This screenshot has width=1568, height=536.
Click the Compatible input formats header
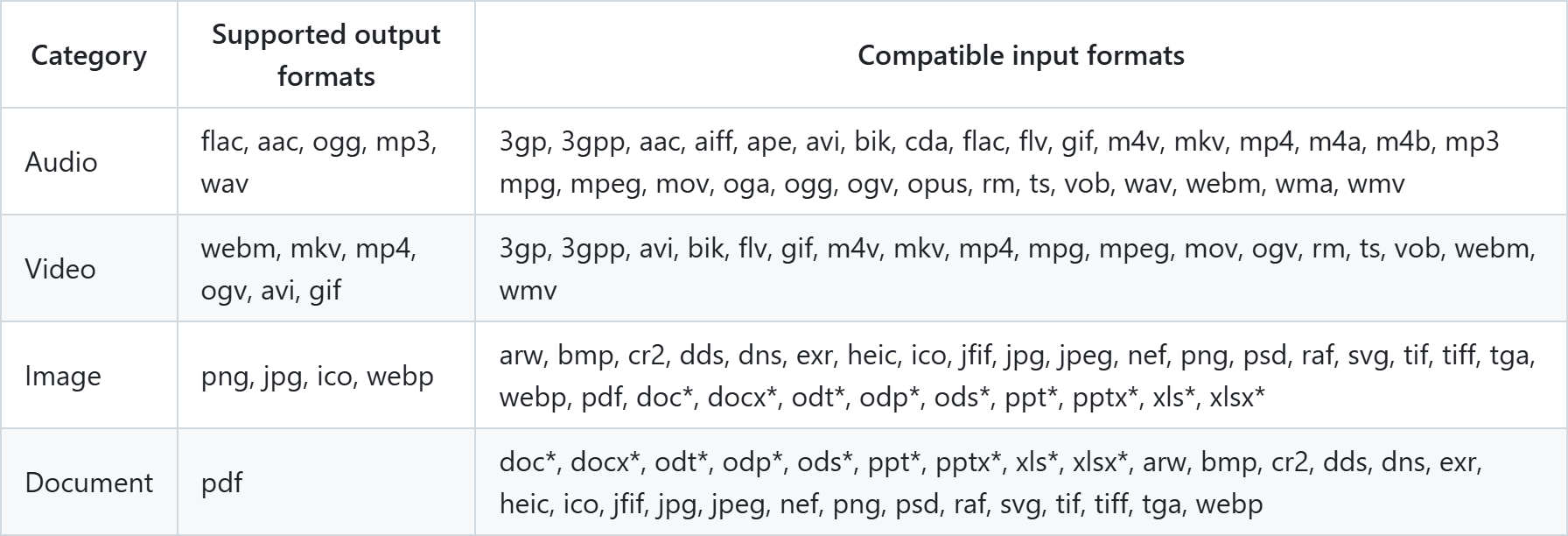(x=1020, y=55)
